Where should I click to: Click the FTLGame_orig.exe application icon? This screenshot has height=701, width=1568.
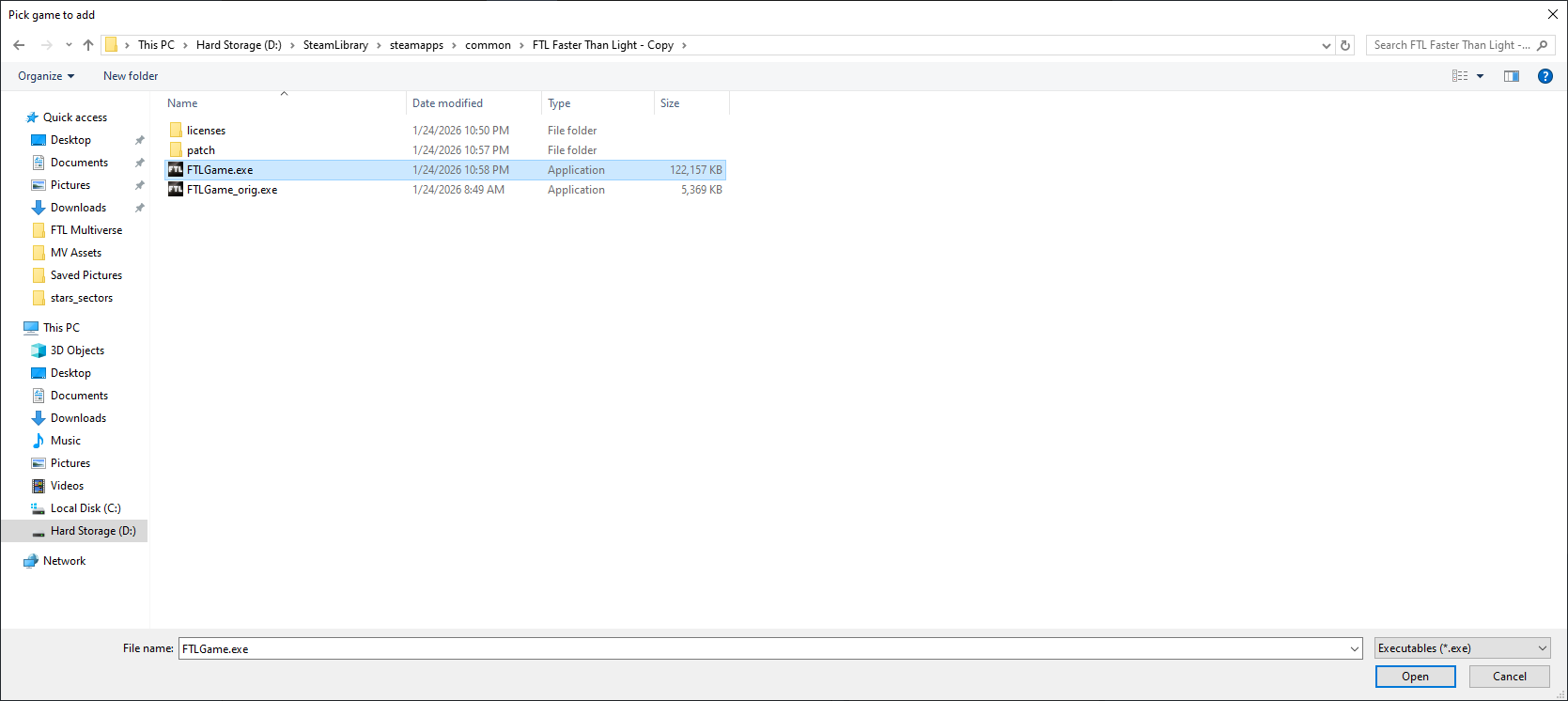(x=176, y=190)
